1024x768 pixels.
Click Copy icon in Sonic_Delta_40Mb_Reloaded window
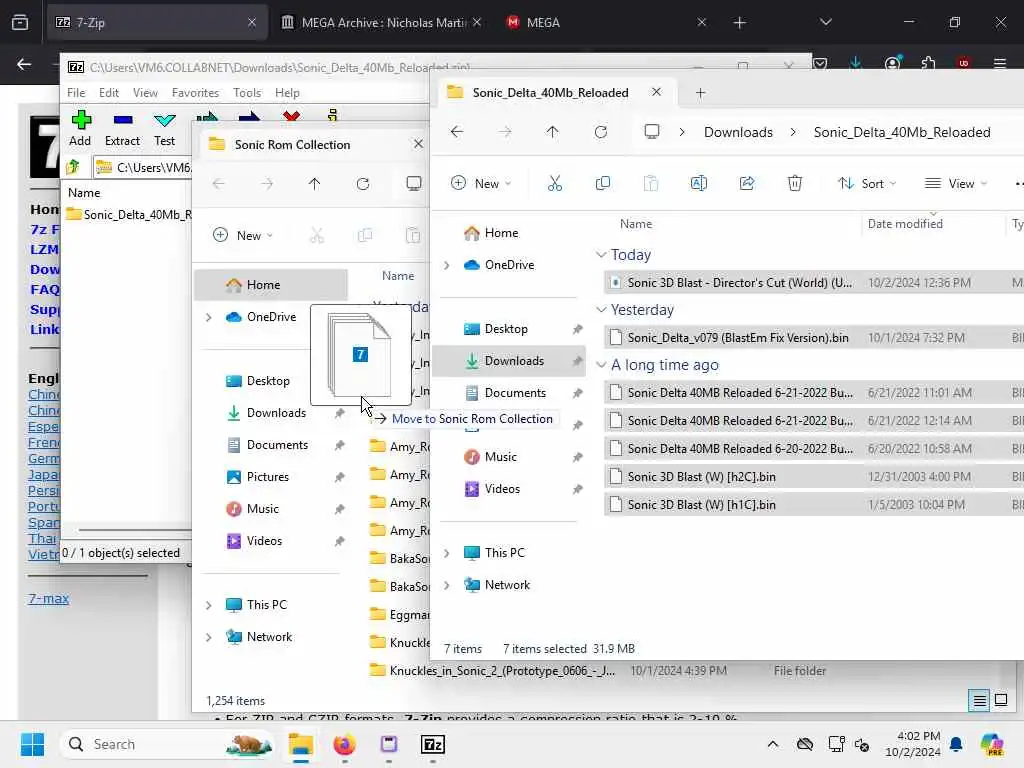603,184
